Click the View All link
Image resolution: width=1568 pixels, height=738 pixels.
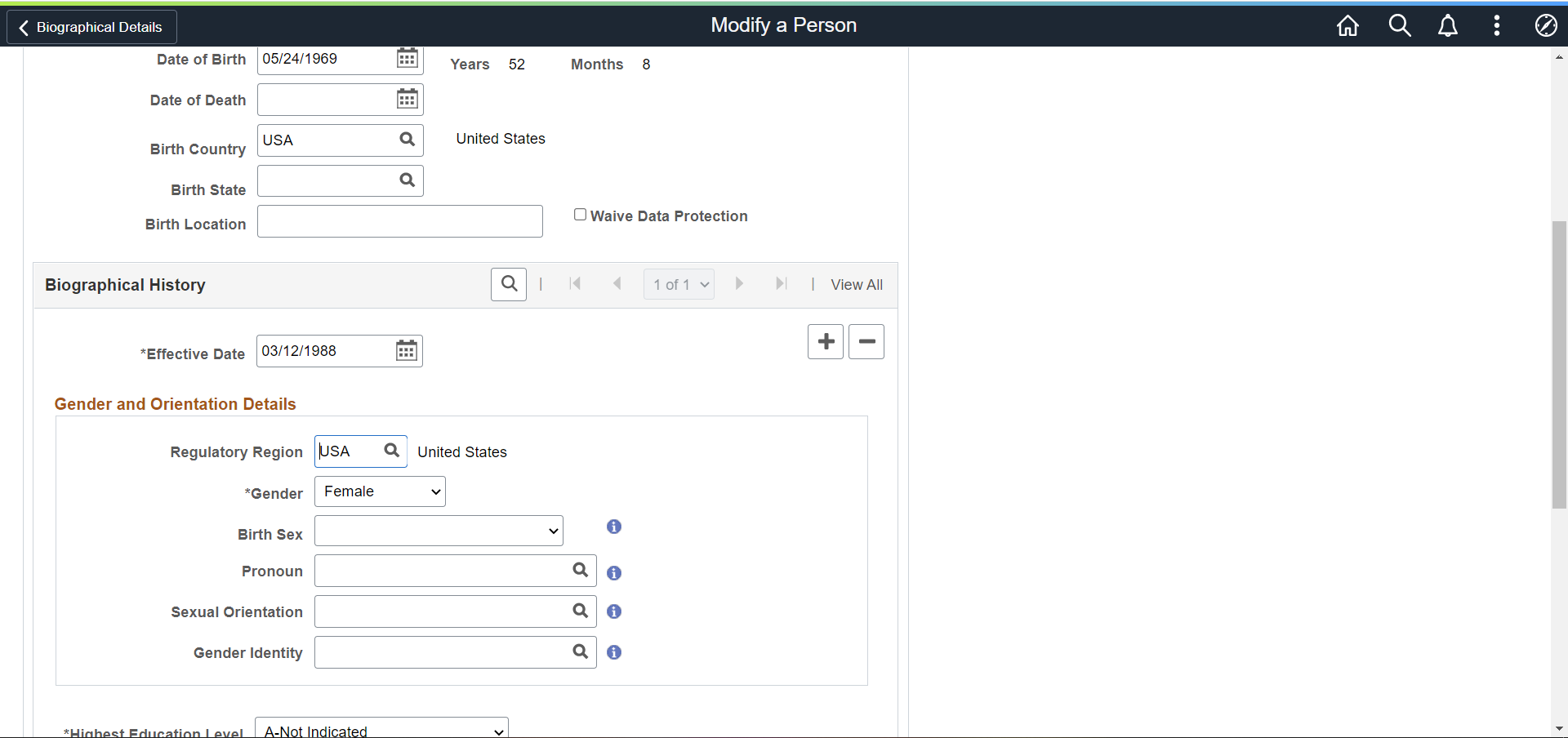coord(856,285)
